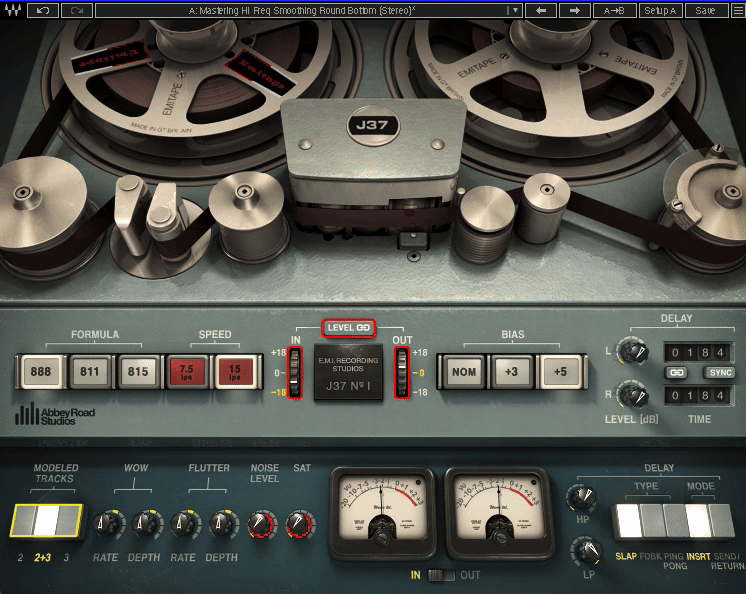Screen dimensions: 746x594
Task: Toggle the delay time link icon
Action: tap(676, 373)
